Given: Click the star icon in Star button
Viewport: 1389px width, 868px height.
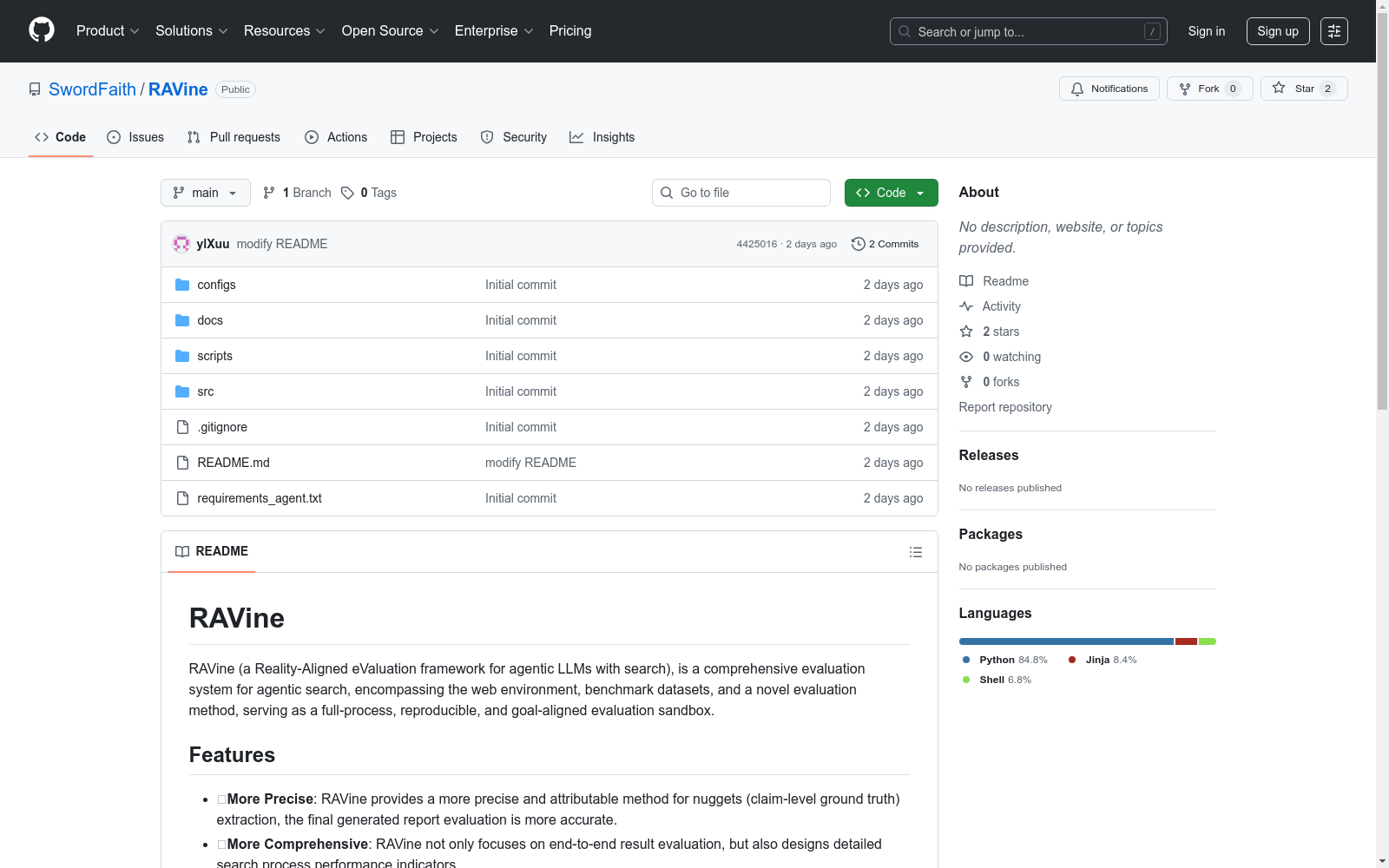Looking at the screenshot, I should [x=1279, y=88].
